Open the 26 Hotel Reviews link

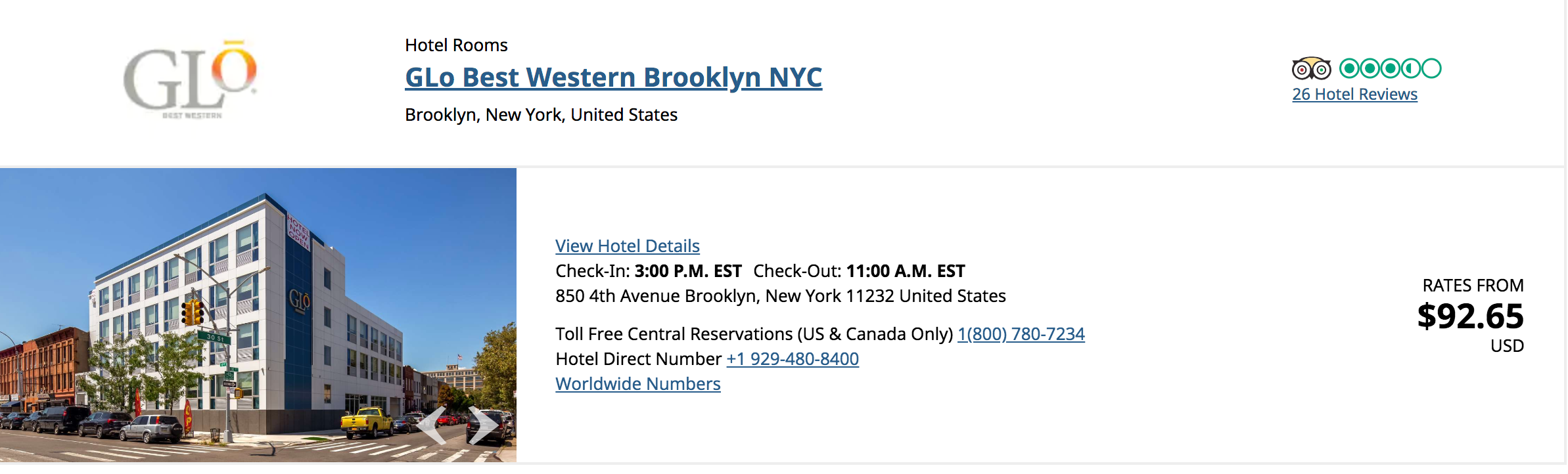click(1354, 95)
